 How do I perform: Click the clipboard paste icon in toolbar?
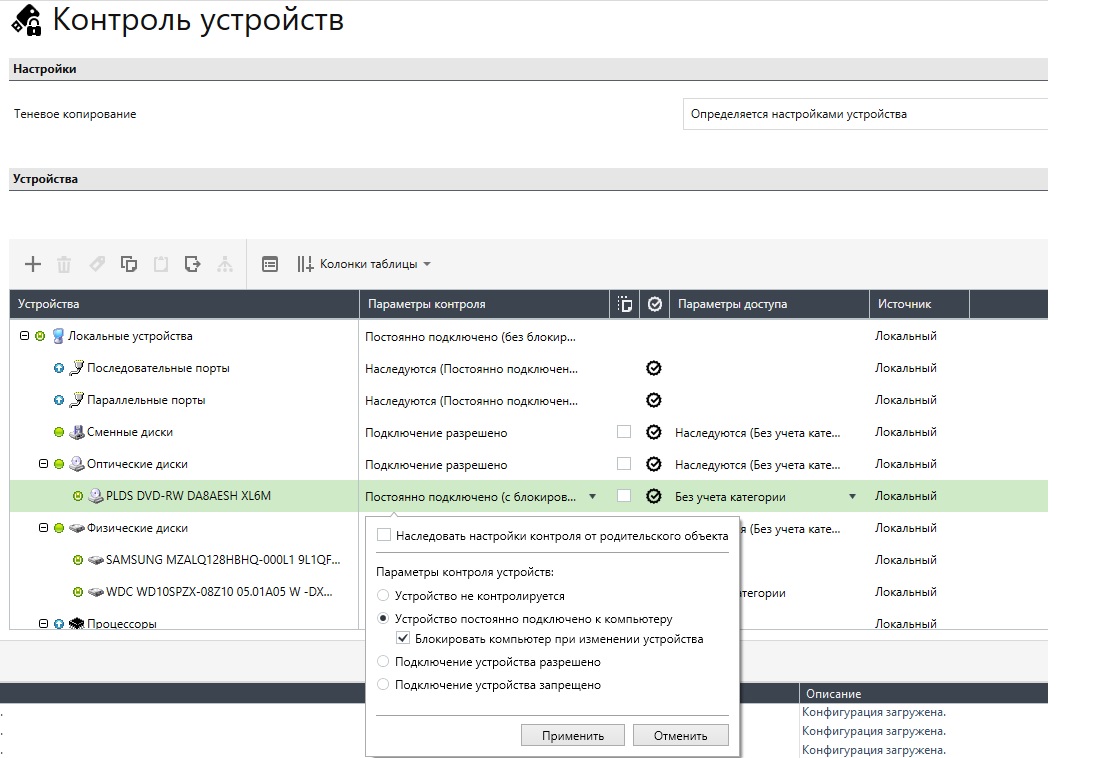pyautogui.click(x=160, y=264)
